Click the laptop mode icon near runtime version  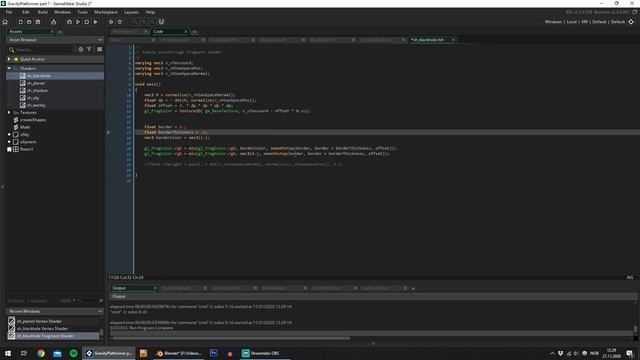tap(635, 12)
